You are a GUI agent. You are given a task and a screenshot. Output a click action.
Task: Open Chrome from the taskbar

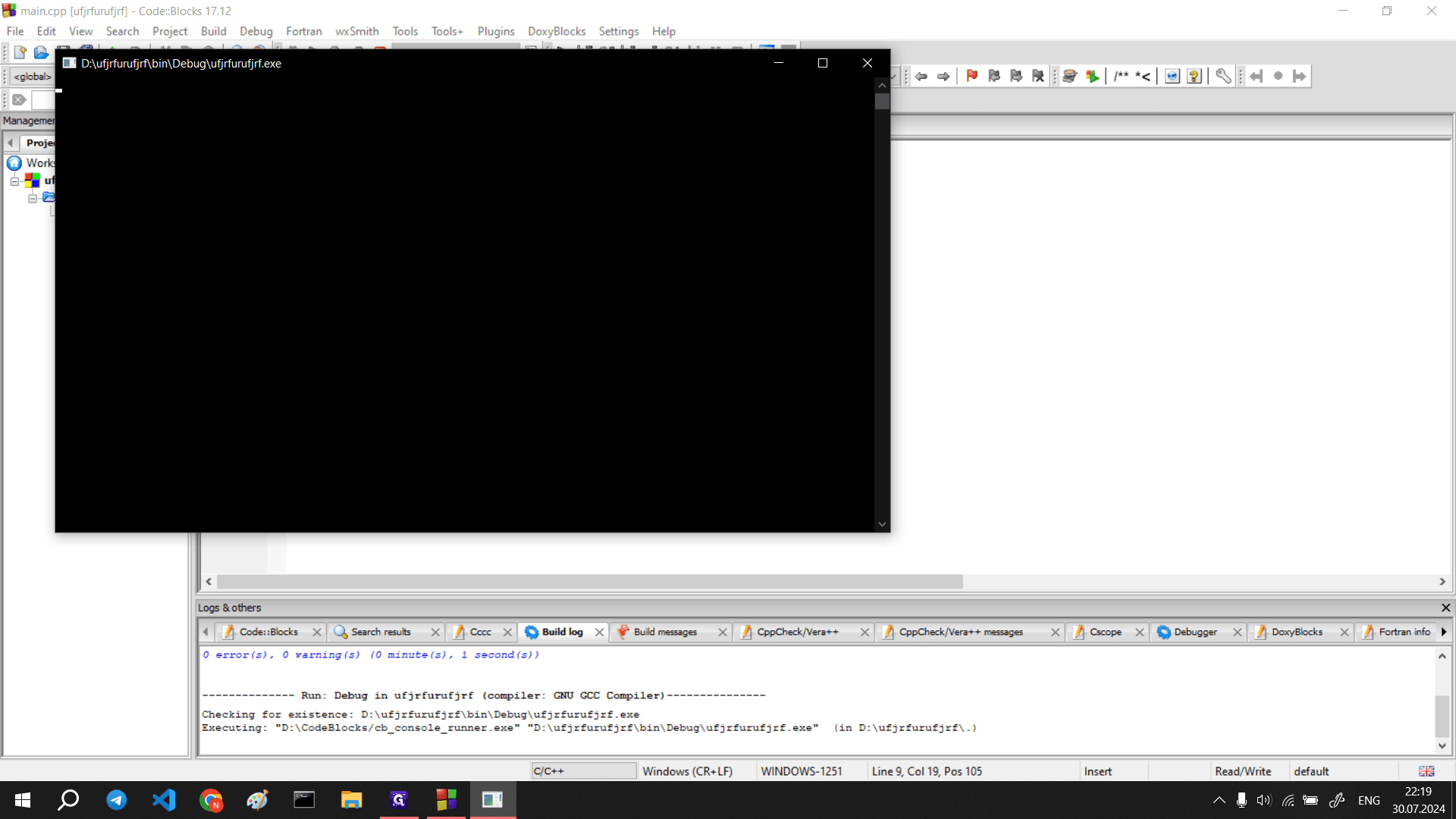(211, 800)
